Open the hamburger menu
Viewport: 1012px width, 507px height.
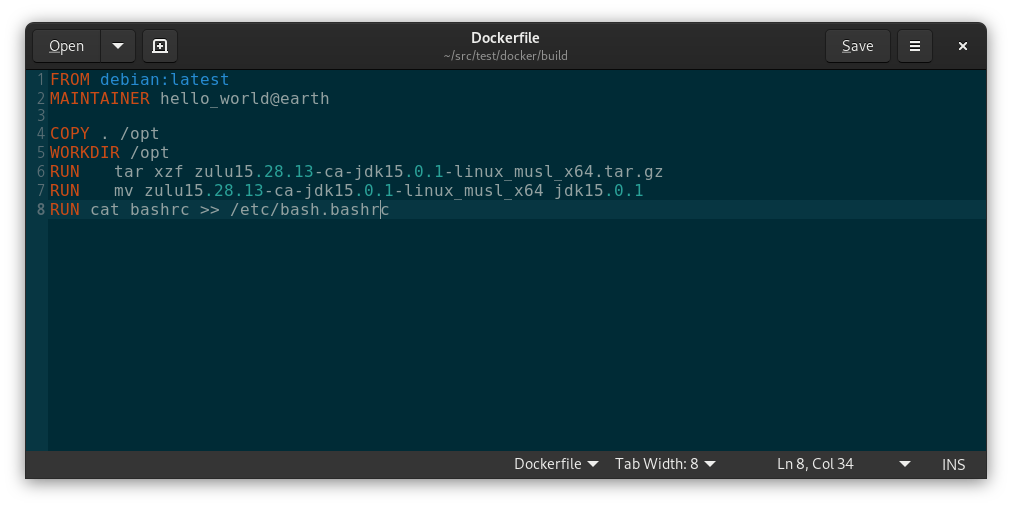[915, 46]
